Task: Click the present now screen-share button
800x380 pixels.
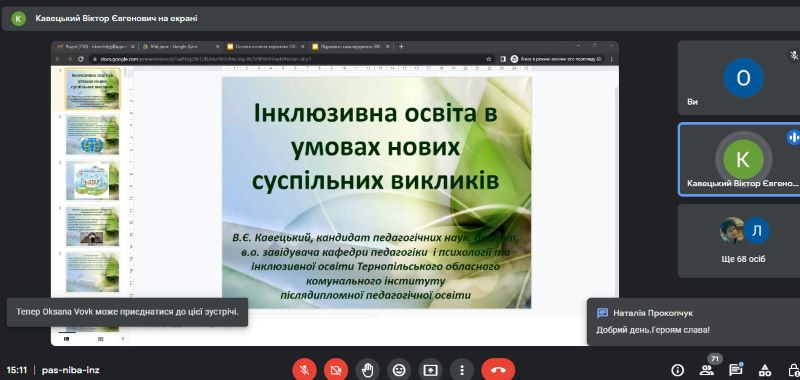Action: (x=430, y=370)
